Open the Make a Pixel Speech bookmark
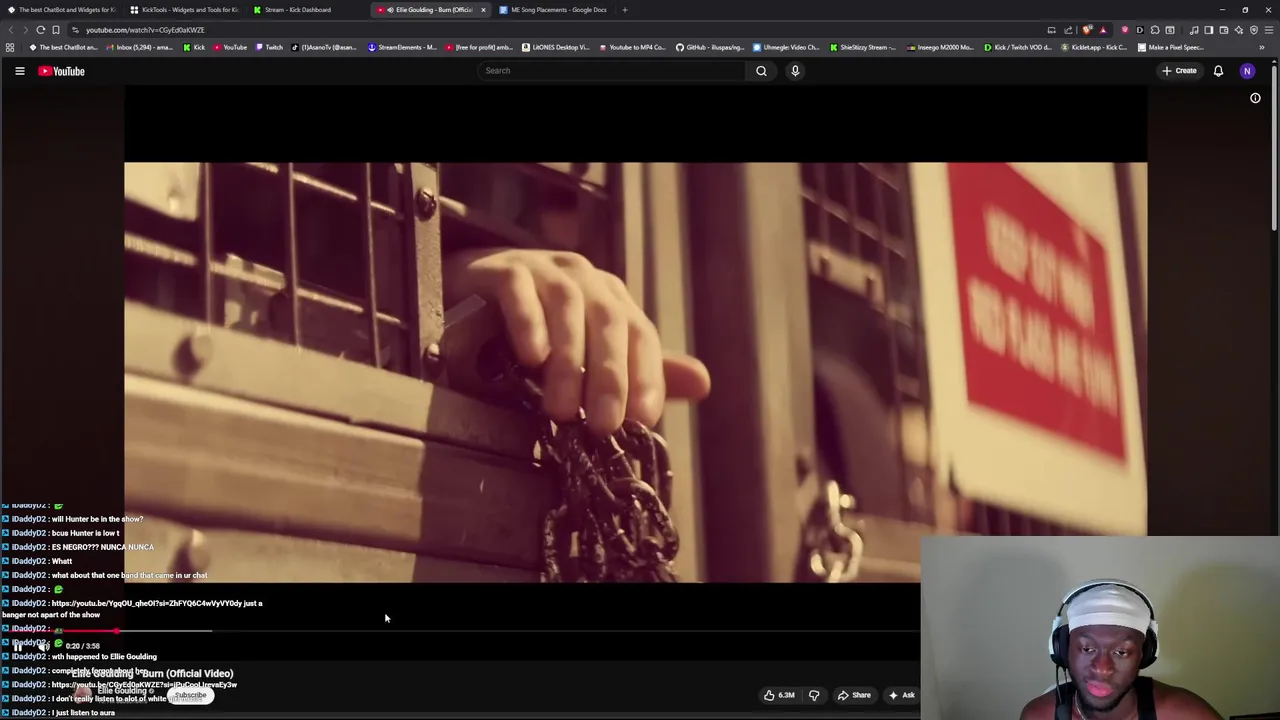Viewport: 1280px width, 720px height. (x=1170, y=47)
